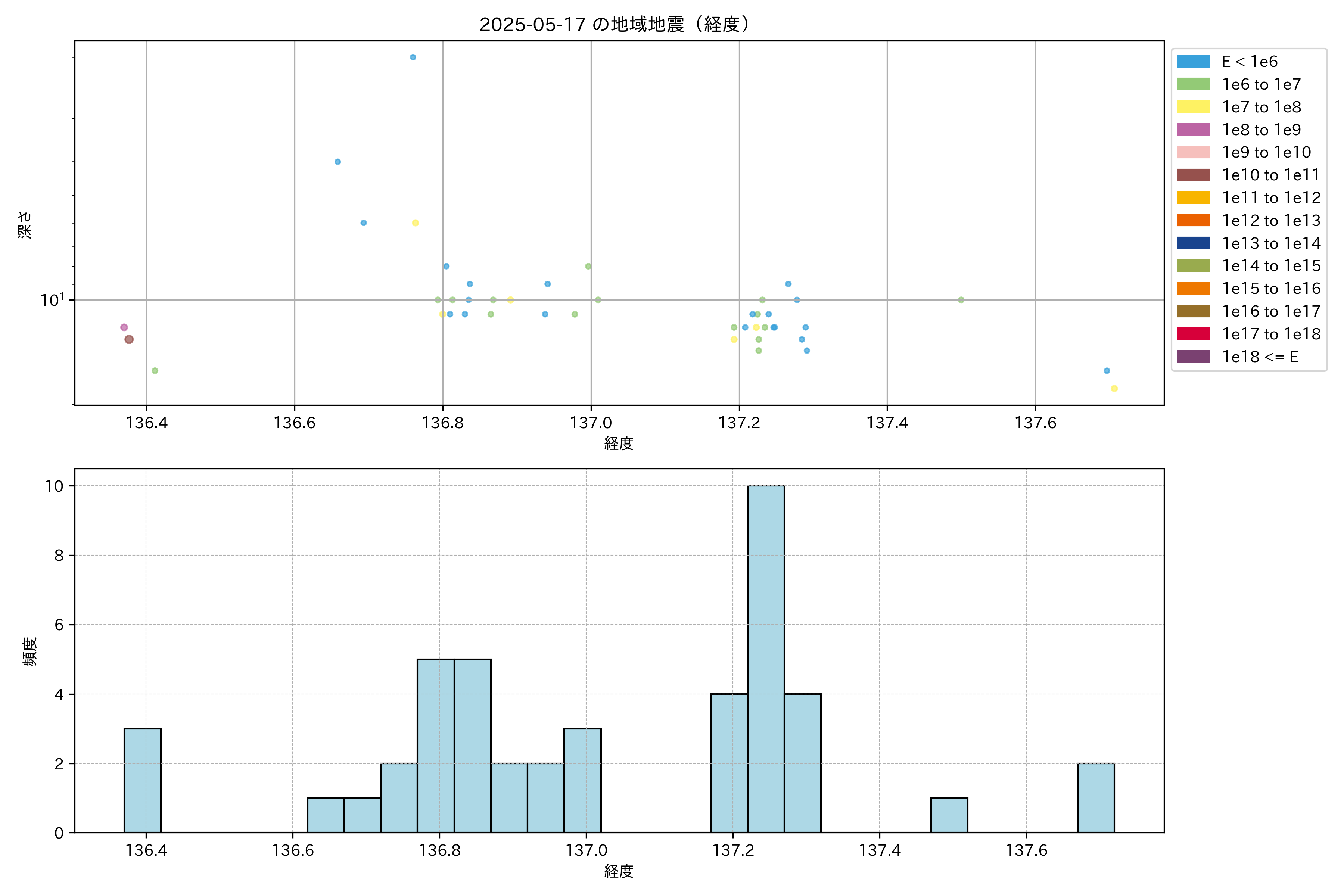Click the green scatter point near 137.5
The image size is (1344, 896).
(x=961, y=300)
